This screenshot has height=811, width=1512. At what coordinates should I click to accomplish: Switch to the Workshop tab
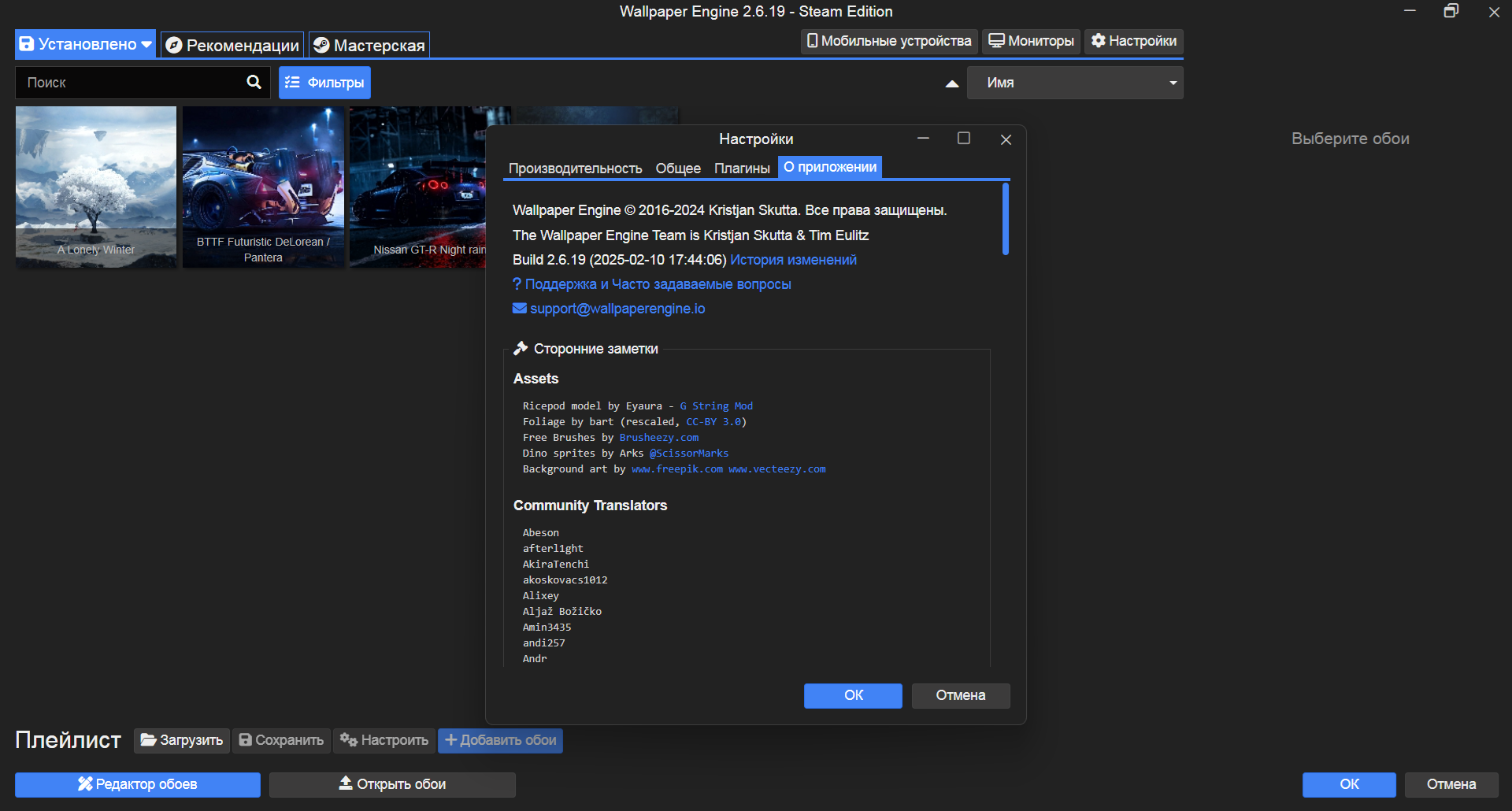point(369,45)
